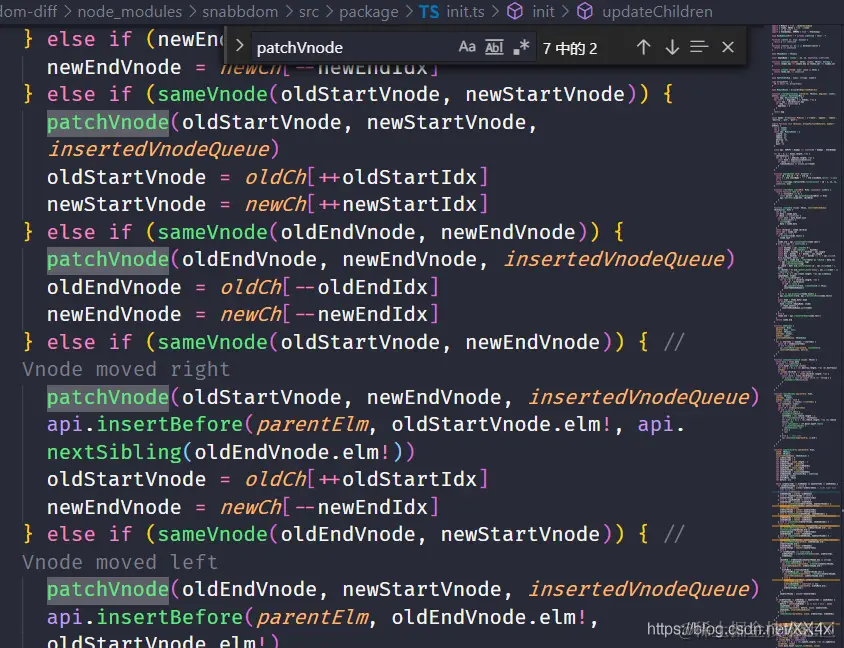Viewport: 844px width, 648px height.
Task: Click newCh[++newStartIdx] assignment
Action: tap(268, 204)
